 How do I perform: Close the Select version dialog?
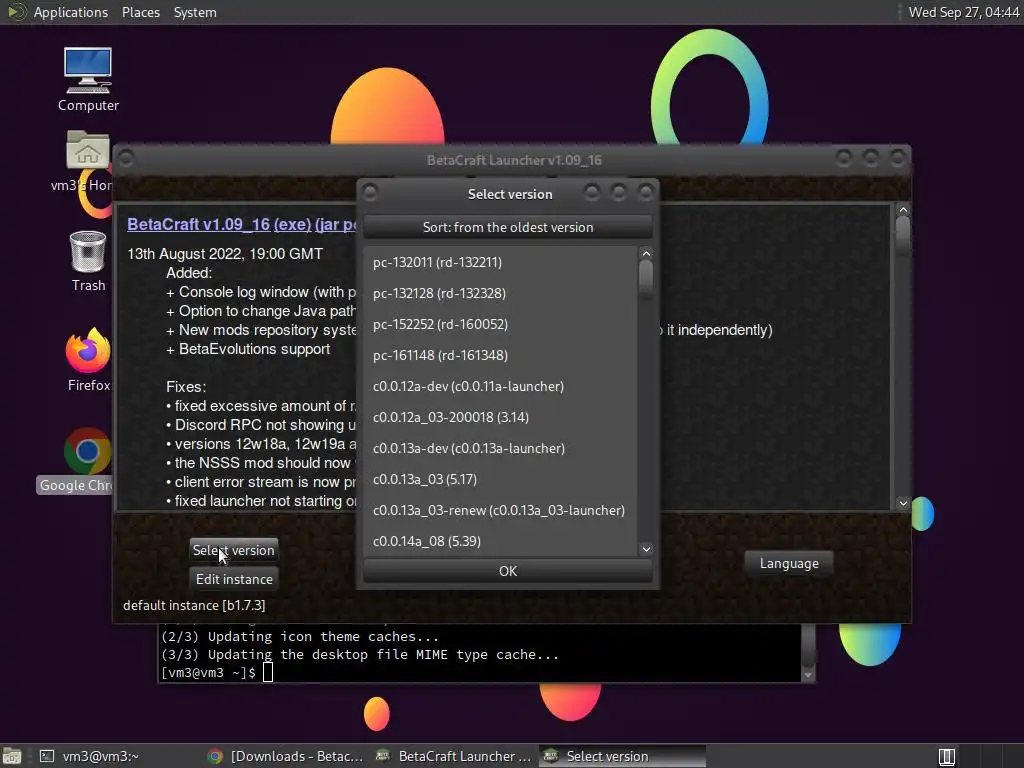645,192
